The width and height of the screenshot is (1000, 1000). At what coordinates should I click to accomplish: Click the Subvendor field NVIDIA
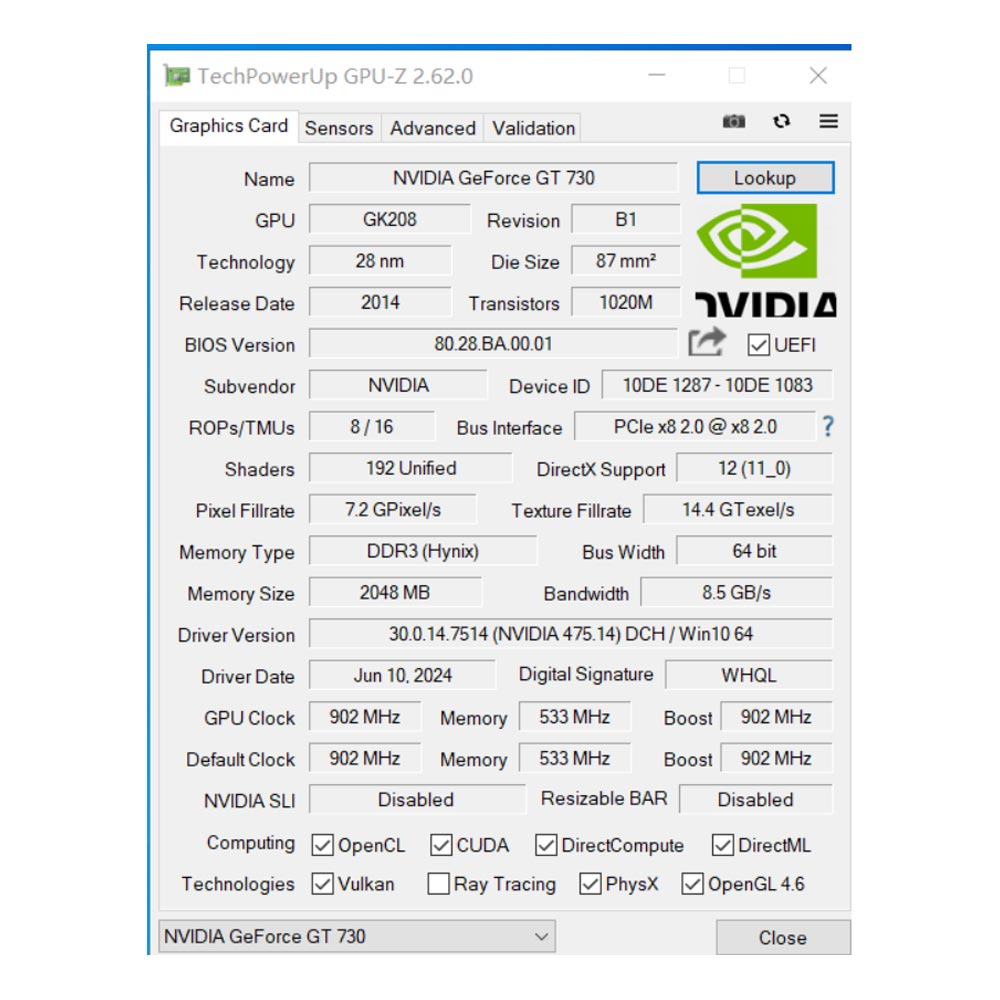click(398, 385)
